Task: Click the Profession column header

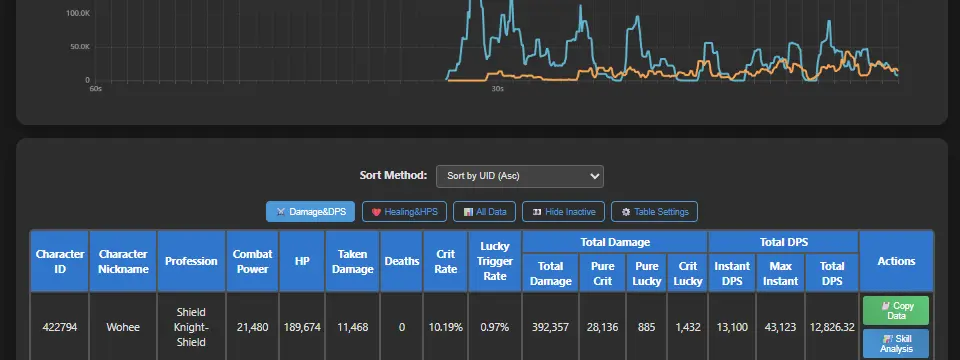Action: pyautogui.click(x=192, y=261)
